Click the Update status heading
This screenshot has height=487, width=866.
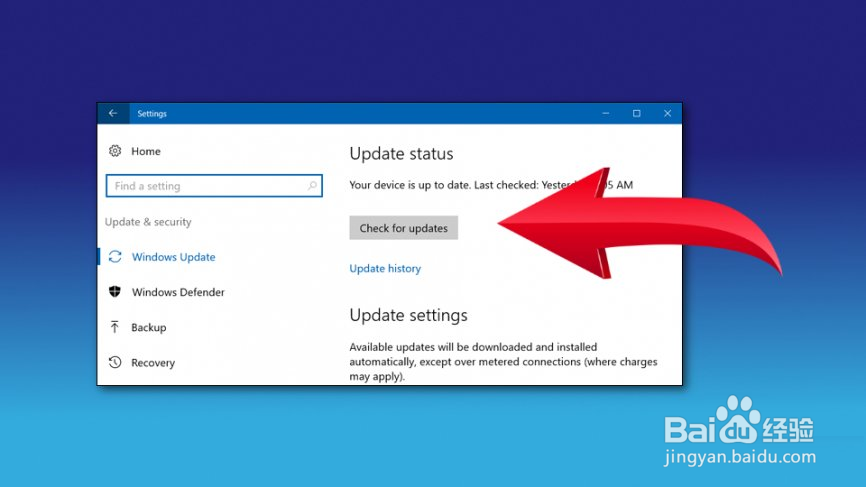(402, 153)
